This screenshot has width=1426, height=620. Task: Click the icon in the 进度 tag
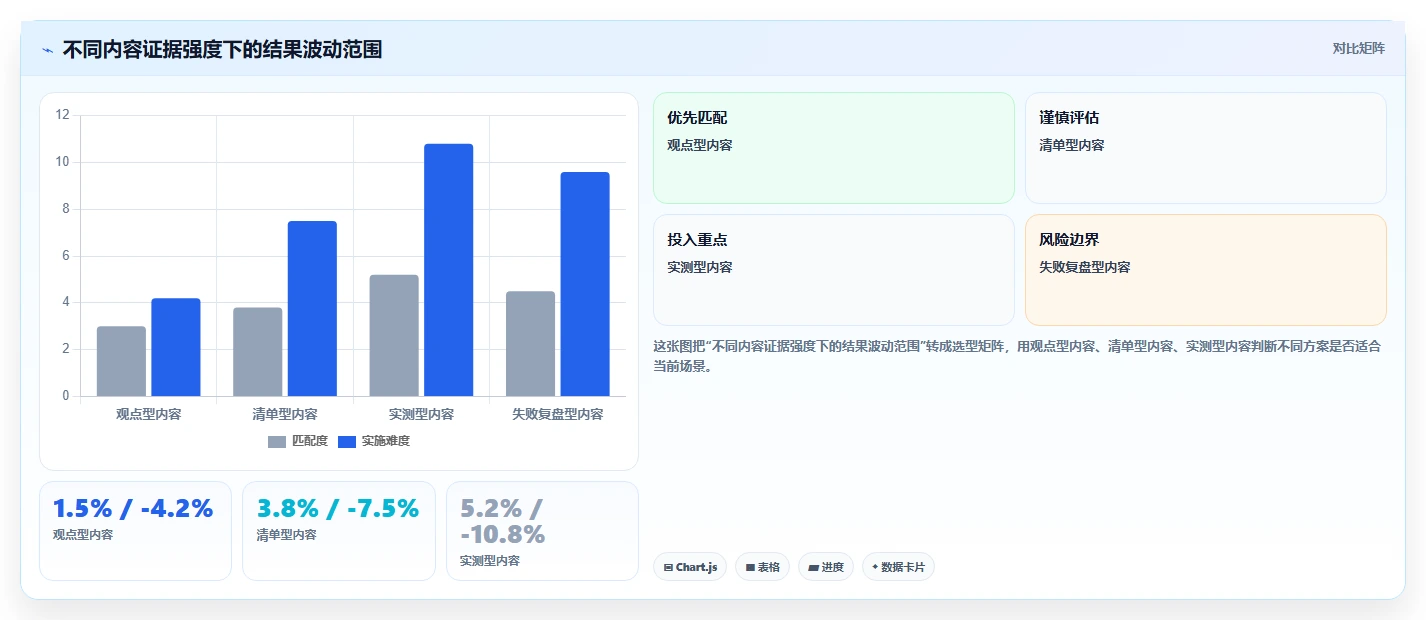click(813, 567)
